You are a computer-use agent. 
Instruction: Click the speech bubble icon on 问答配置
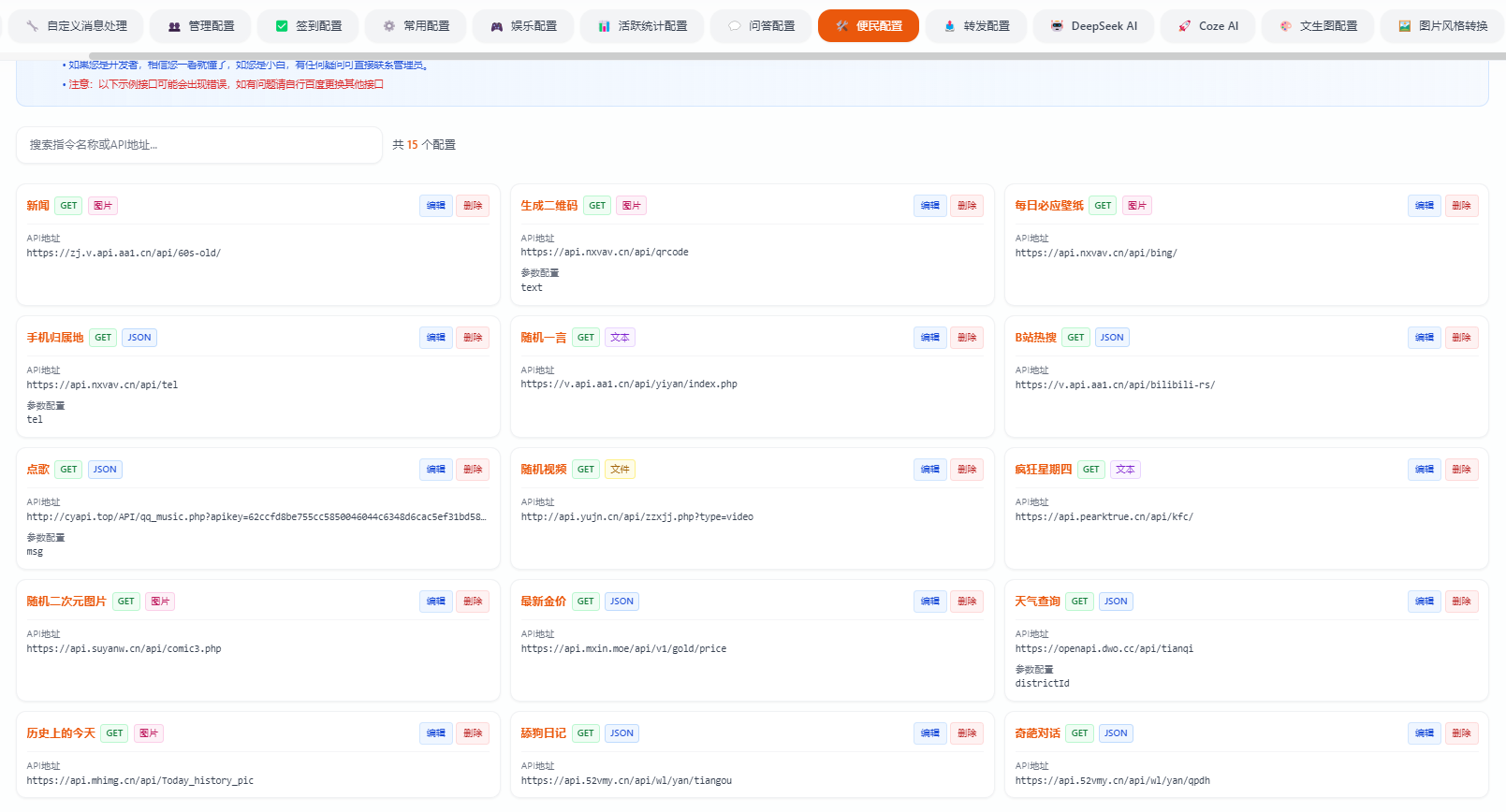pos(735,26)
